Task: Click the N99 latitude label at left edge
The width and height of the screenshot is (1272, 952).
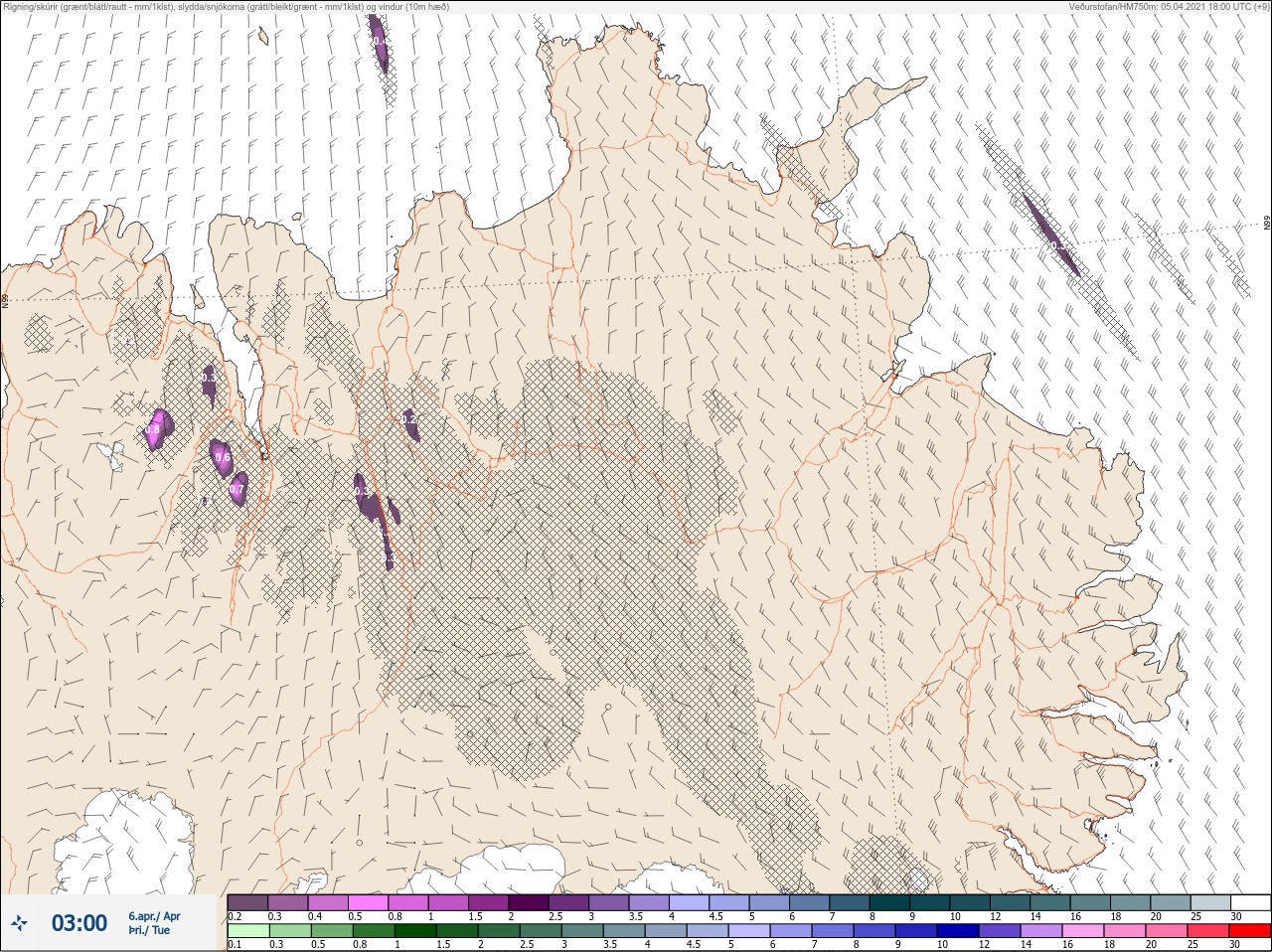Action: point(5,300)
